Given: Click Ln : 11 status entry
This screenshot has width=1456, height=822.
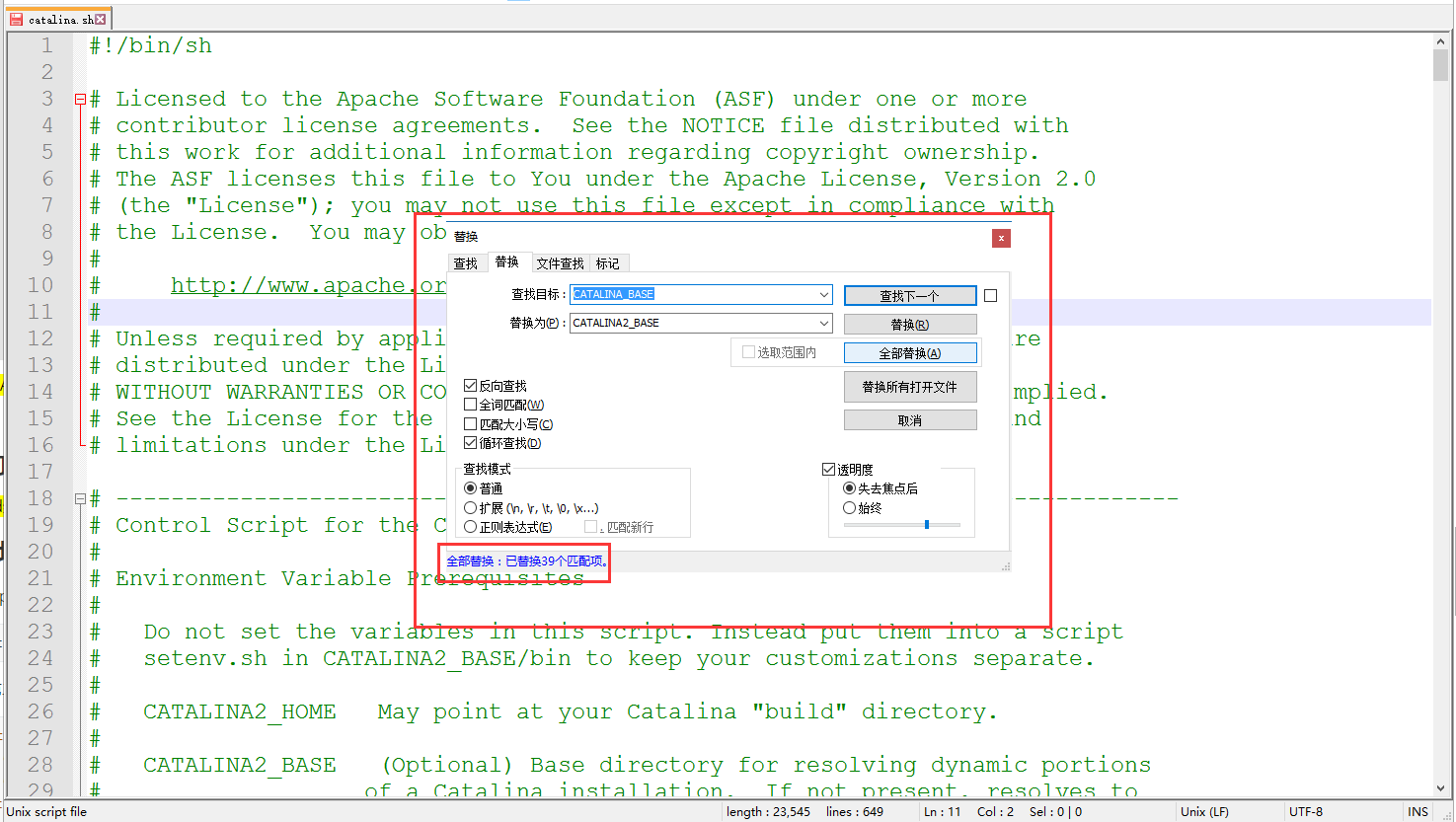Looking at the screenshot, I should point(943,812).
